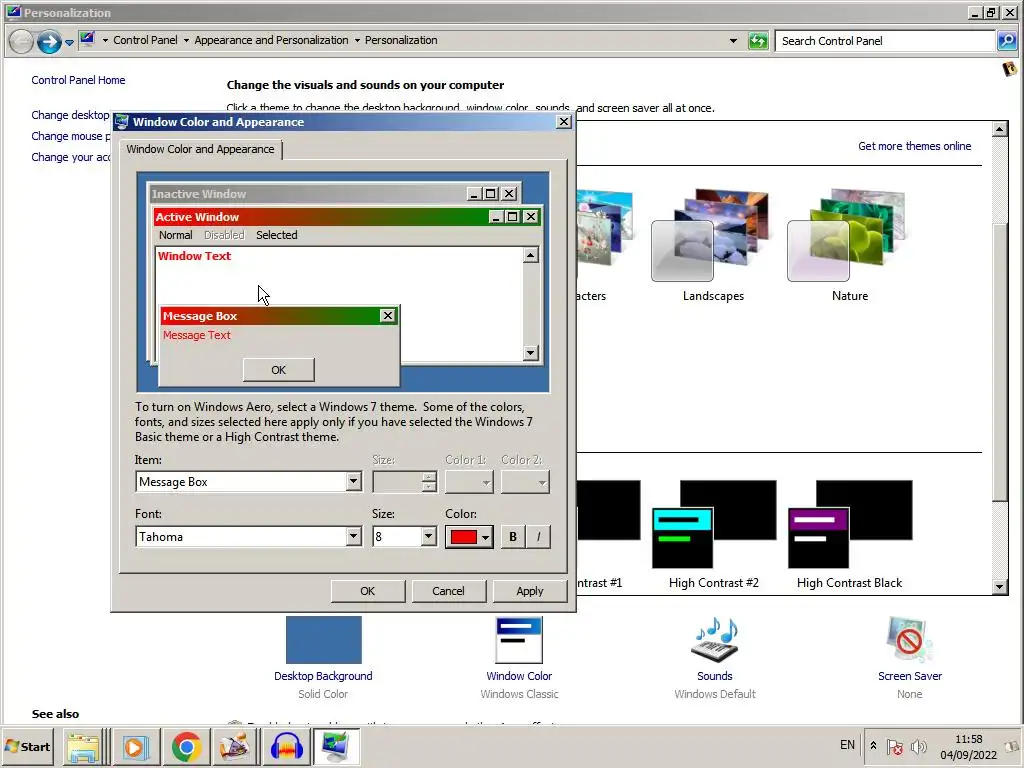Open recent pages dropdown arrow

click(x=69, y=42)
